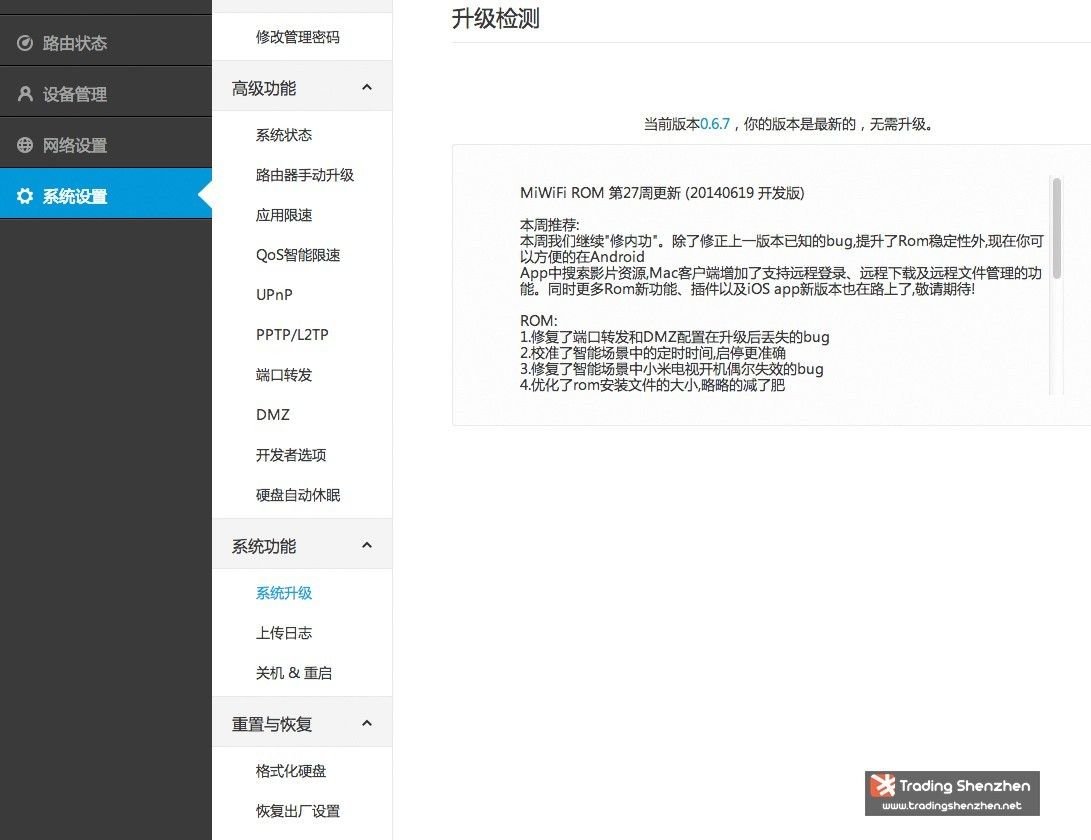Click the 0.6.7 version number
Screen dimensions: 1091x840
click(715, 124)
